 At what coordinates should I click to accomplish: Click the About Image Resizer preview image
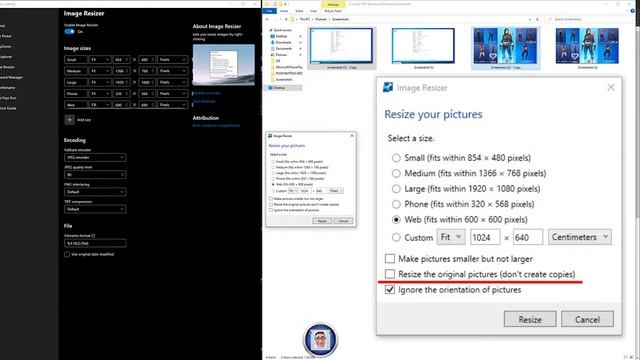pos(224,65)
